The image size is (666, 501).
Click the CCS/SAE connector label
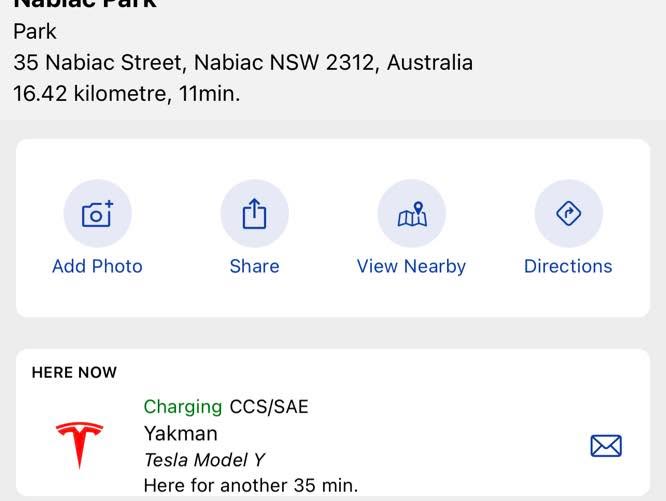pos(269,407)
